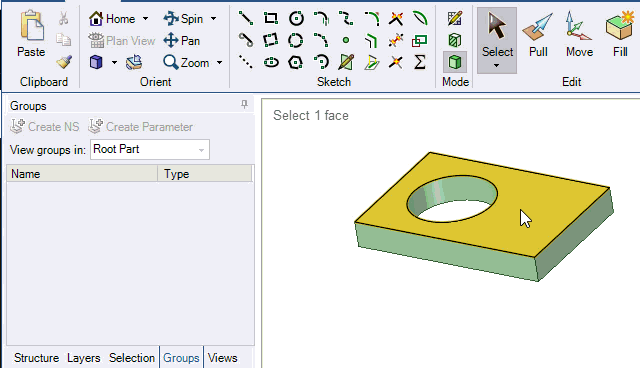Switch to Sketch mode
This screenshot has width=640, height=368.
[455, 18]
